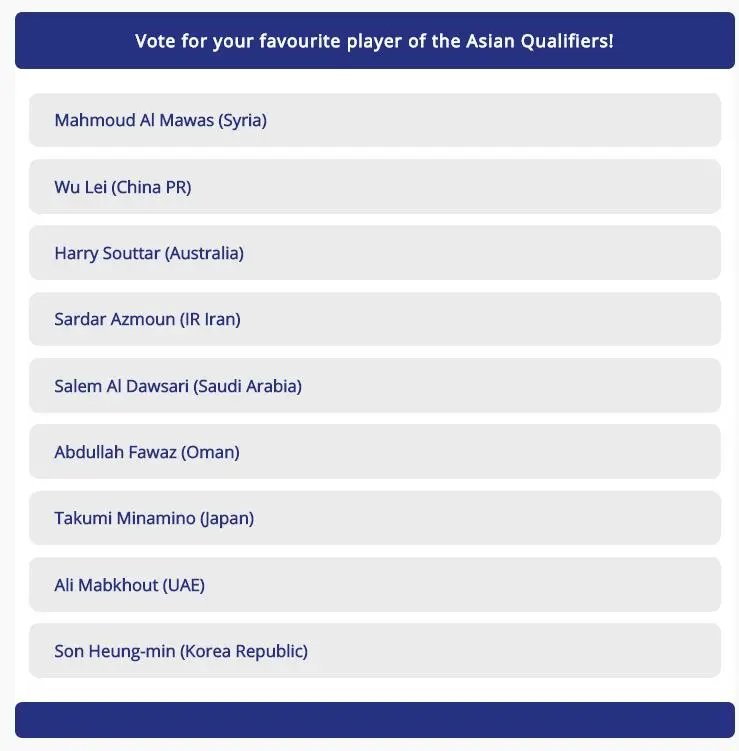739x751 pixels.
Task: Pick Ali Mabkhout in the poll
Action: (374, 584)
